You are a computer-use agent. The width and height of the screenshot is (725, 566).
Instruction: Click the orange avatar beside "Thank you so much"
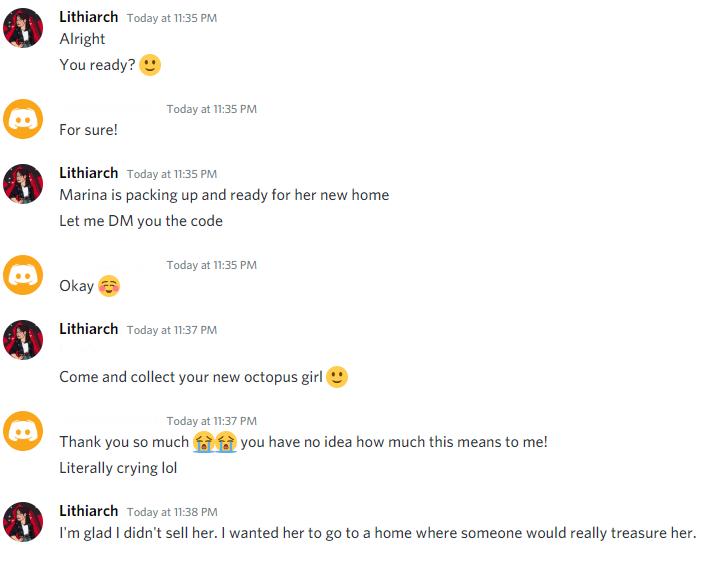(23, 431)
